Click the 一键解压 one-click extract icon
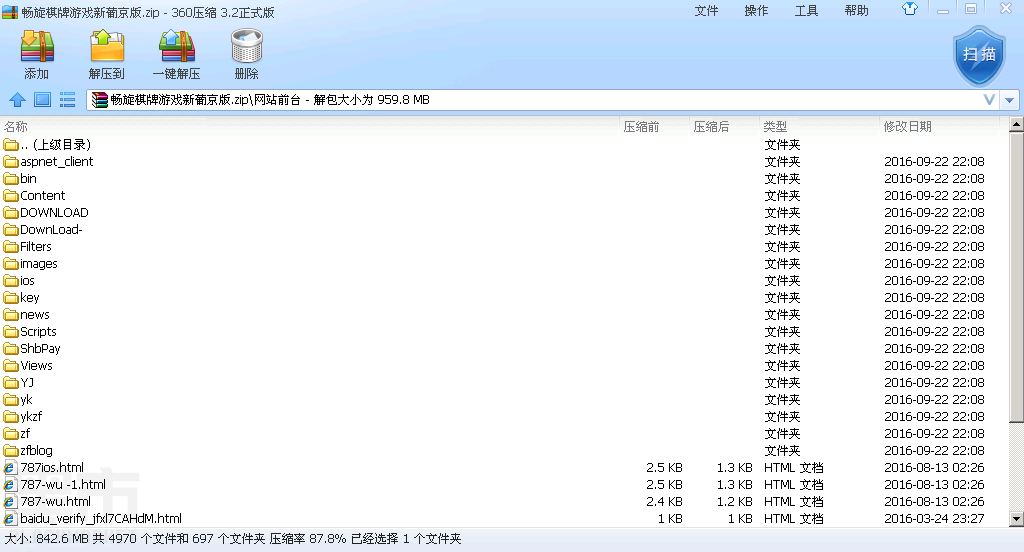The image size is (1024, 552). tap(177, 46)
